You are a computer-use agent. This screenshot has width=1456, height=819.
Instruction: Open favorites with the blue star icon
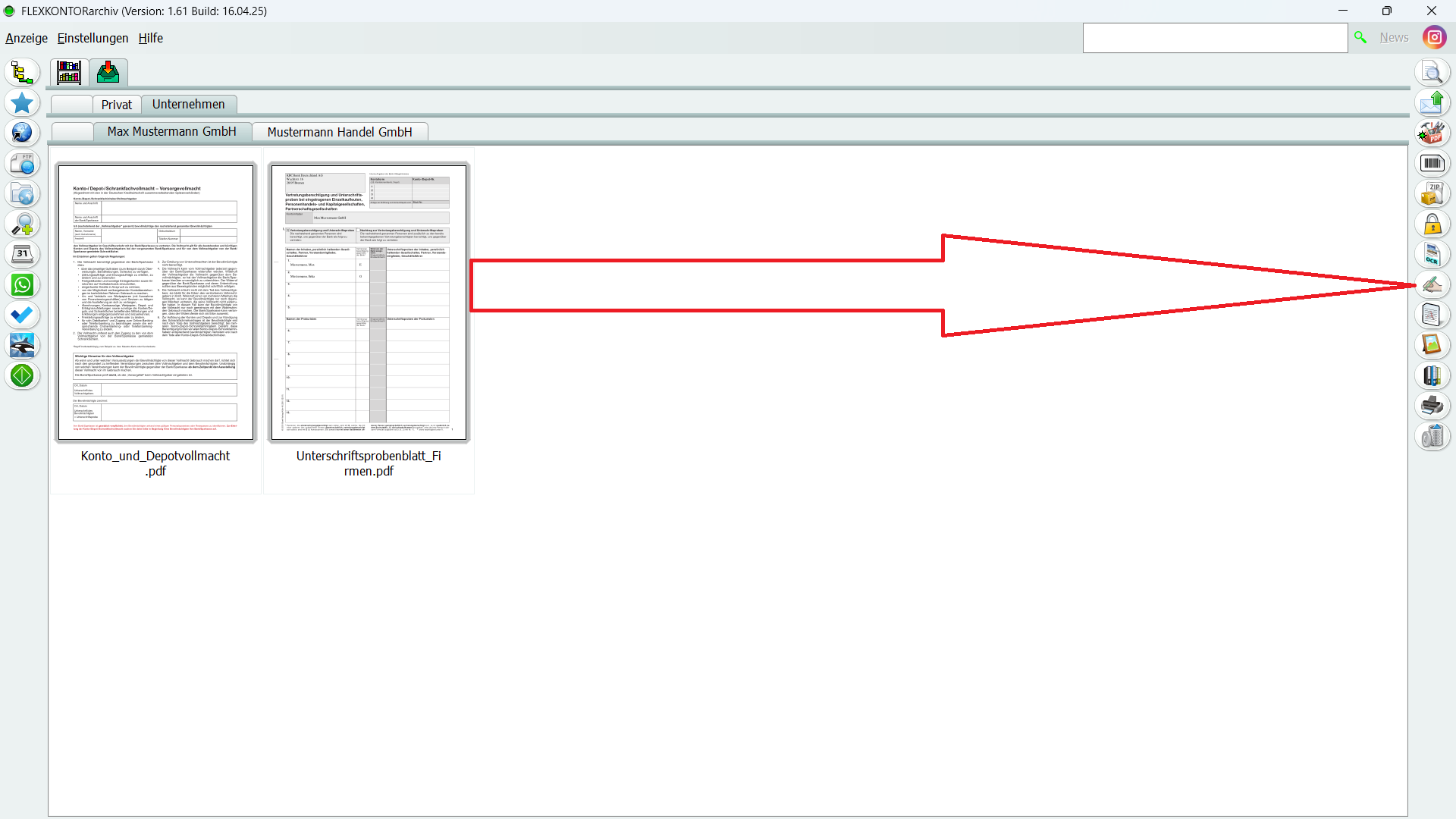tap(22, 103)
